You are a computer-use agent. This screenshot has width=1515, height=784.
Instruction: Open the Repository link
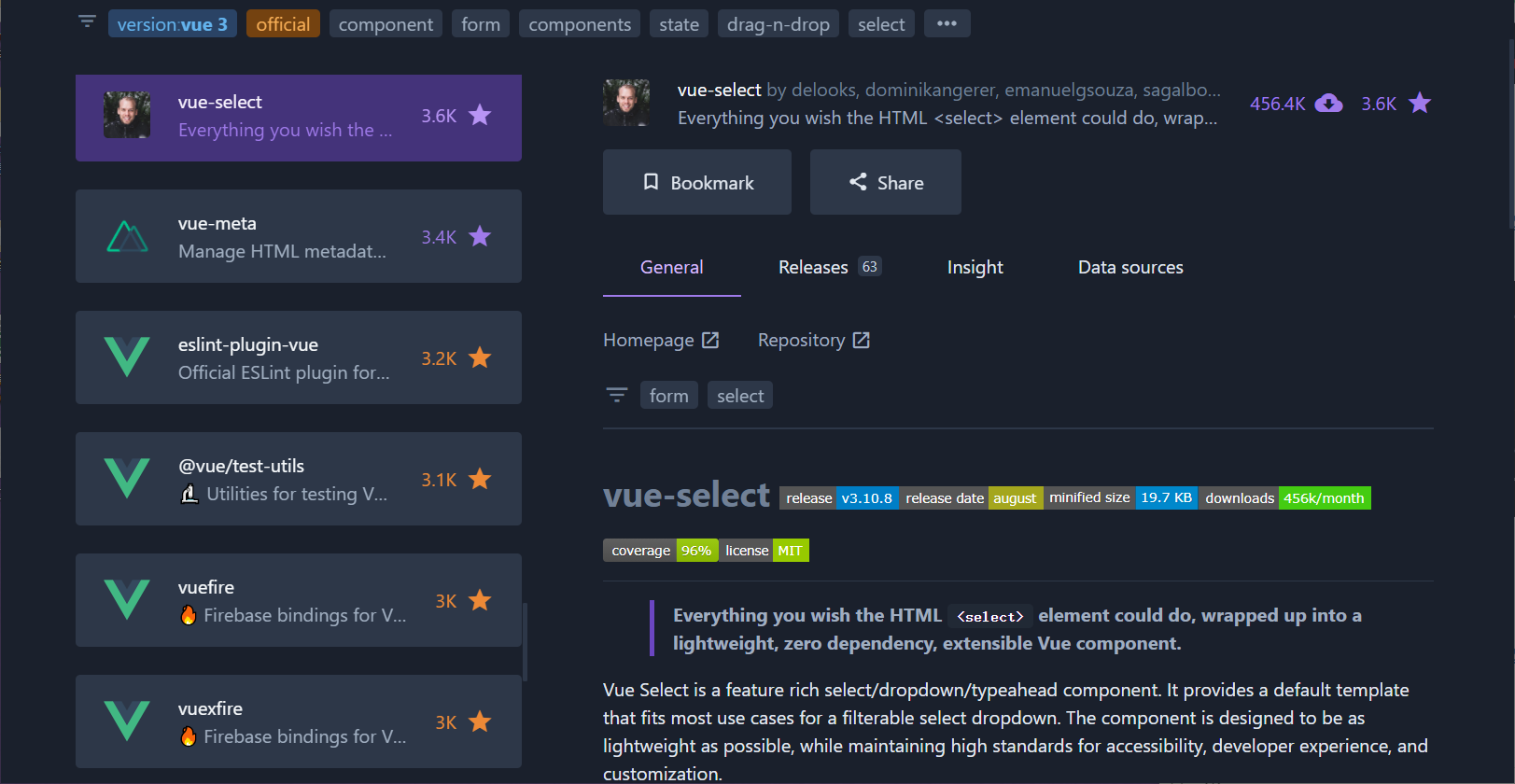pos(814,340)
